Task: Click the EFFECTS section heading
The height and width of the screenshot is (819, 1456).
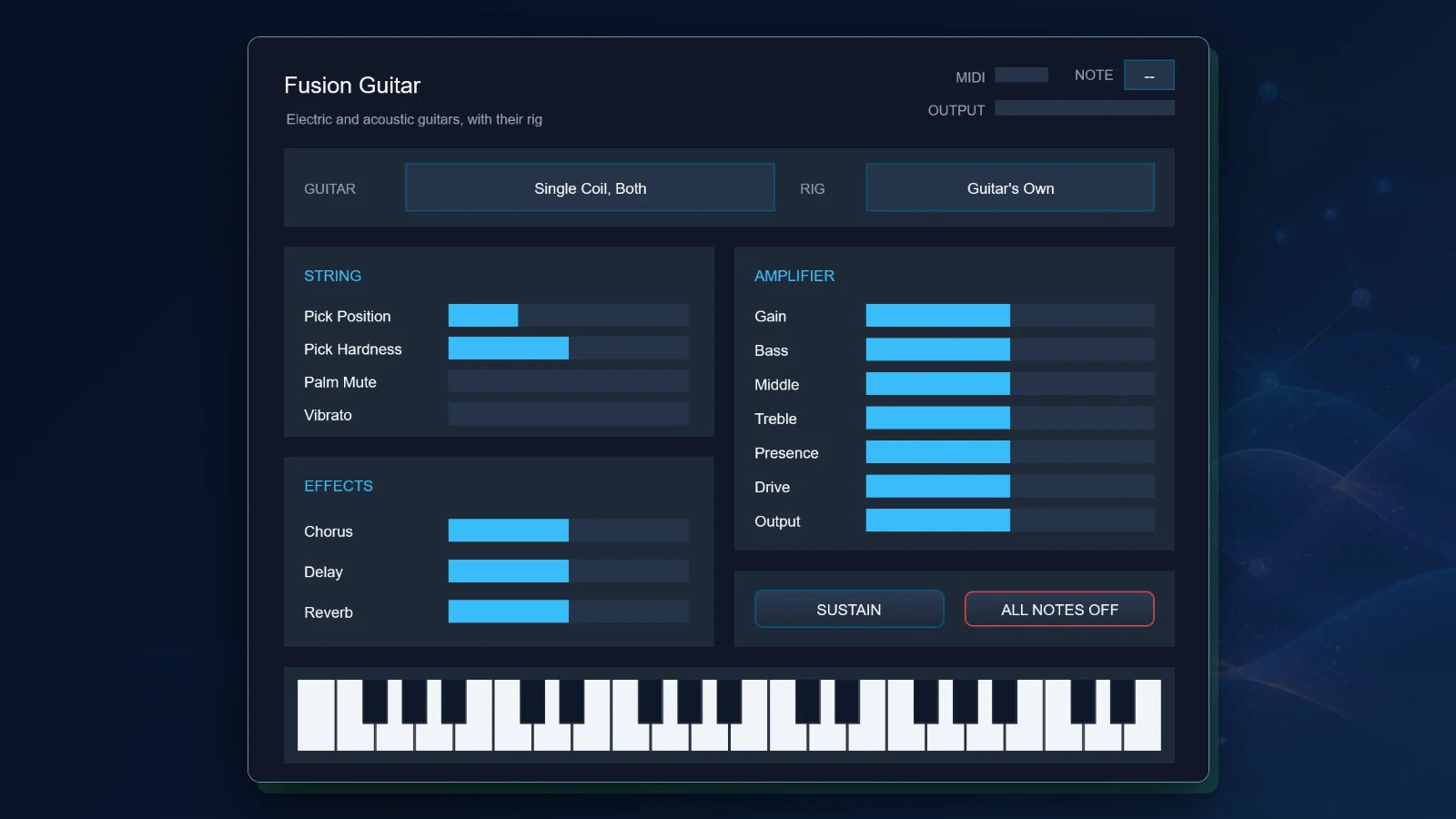Action: pos(339,486)
